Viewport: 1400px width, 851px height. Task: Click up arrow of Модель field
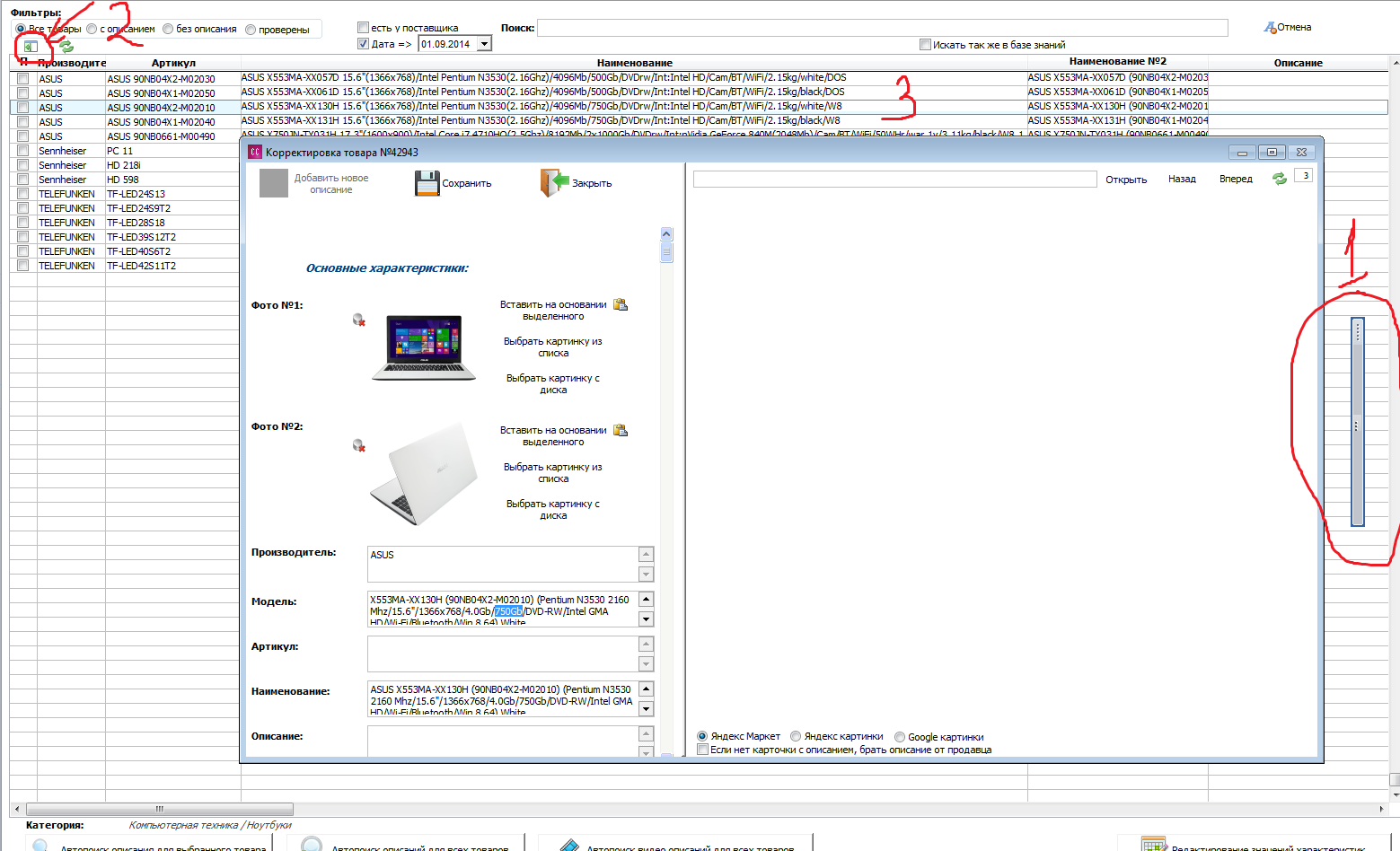point(646,599)
